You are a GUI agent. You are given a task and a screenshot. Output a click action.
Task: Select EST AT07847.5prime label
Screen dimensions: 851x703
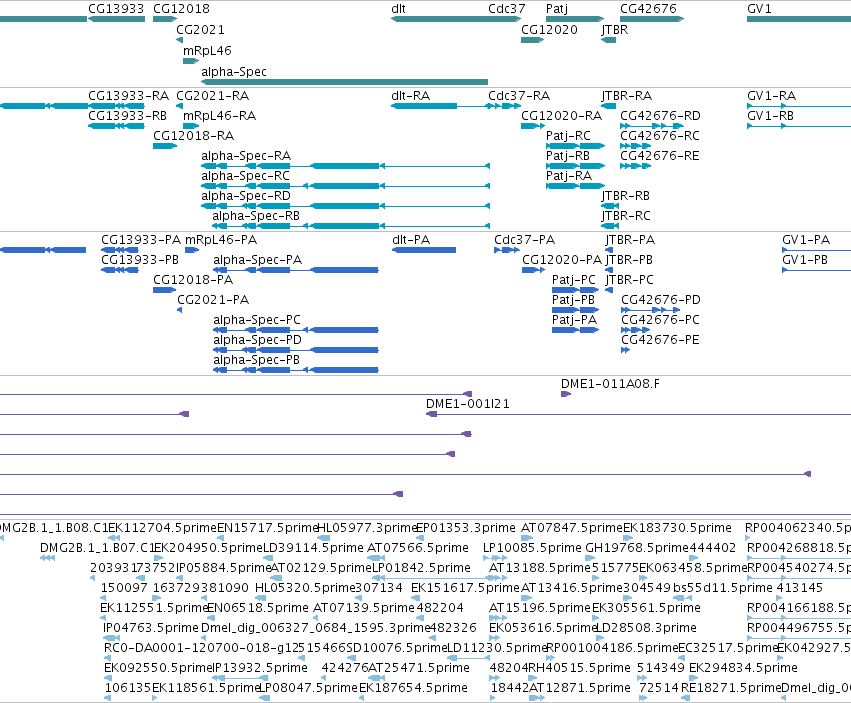(572, 528)
